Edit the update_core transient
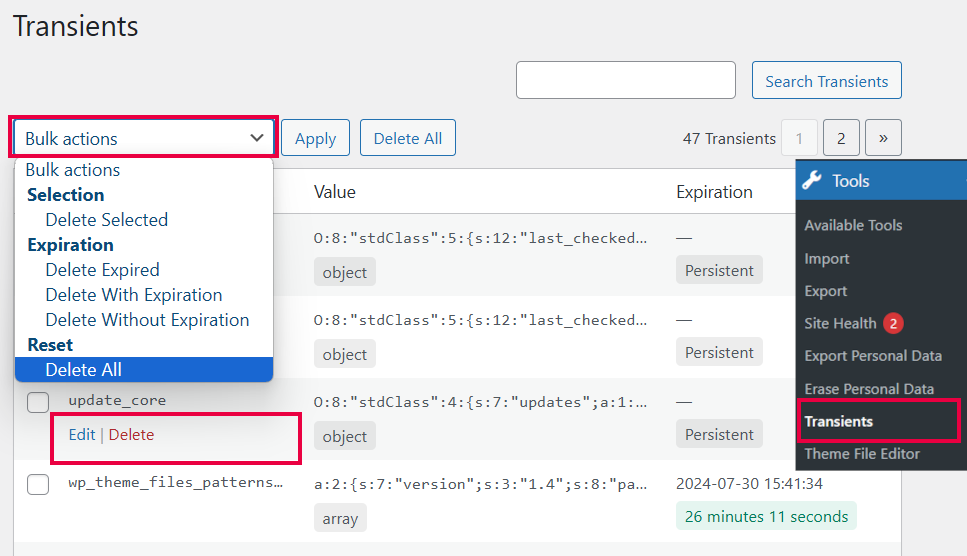 click(82, 435)
